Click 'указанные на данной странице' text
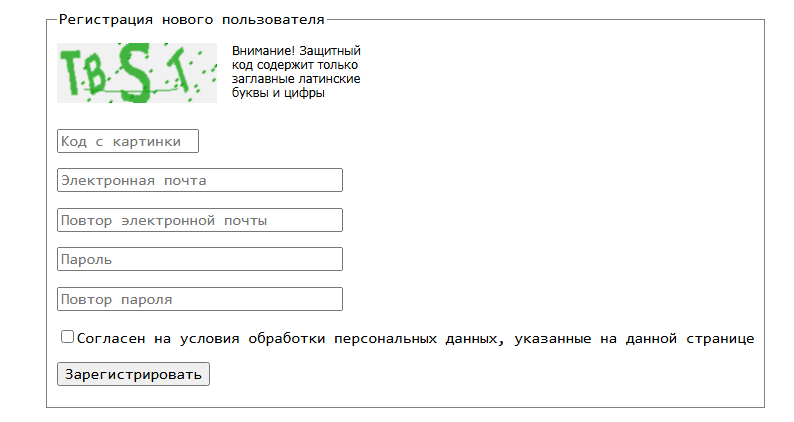 tap(634, 339)
